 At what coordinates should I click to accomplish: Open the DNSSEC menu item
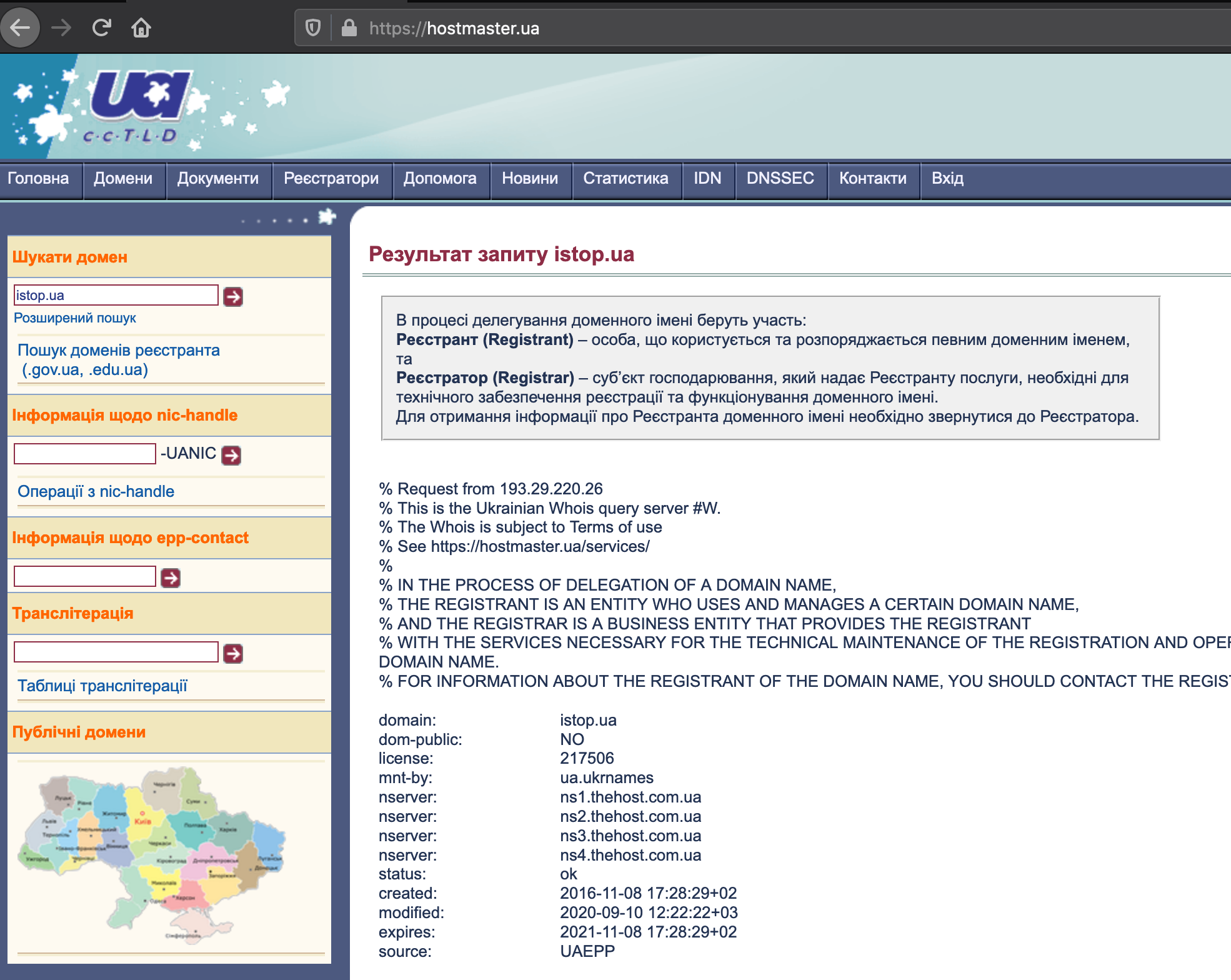pos(780,179)
